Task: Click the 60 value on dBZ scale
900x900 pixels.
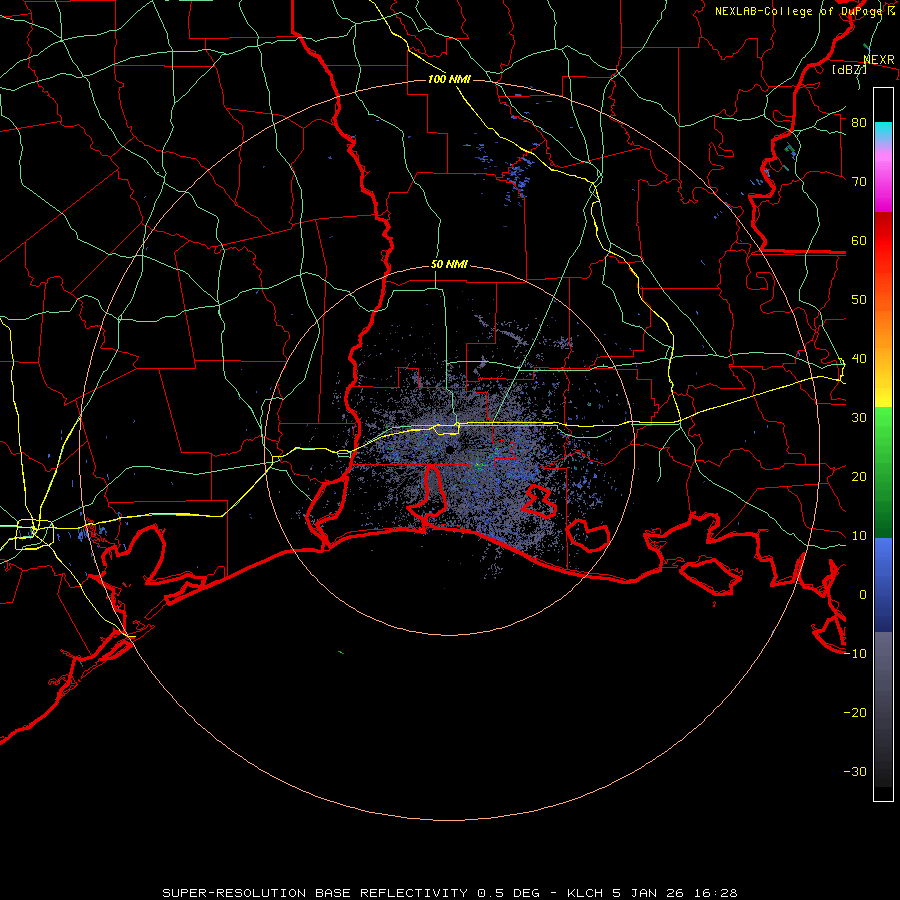Action: pyautogui.click(x=859, y=240)
